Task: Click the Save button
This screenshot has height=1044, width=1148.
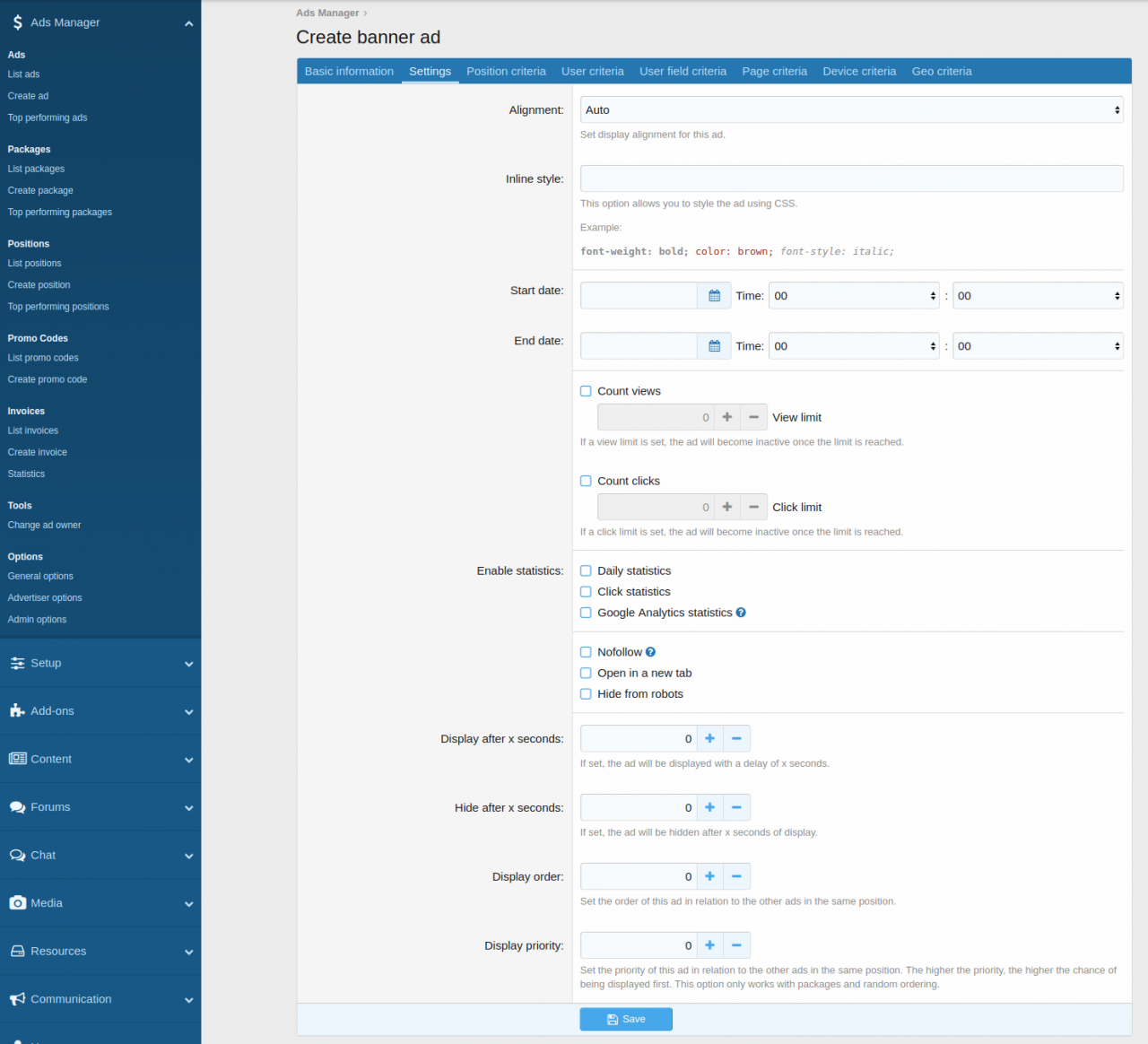Action: tap(625, 1019)
